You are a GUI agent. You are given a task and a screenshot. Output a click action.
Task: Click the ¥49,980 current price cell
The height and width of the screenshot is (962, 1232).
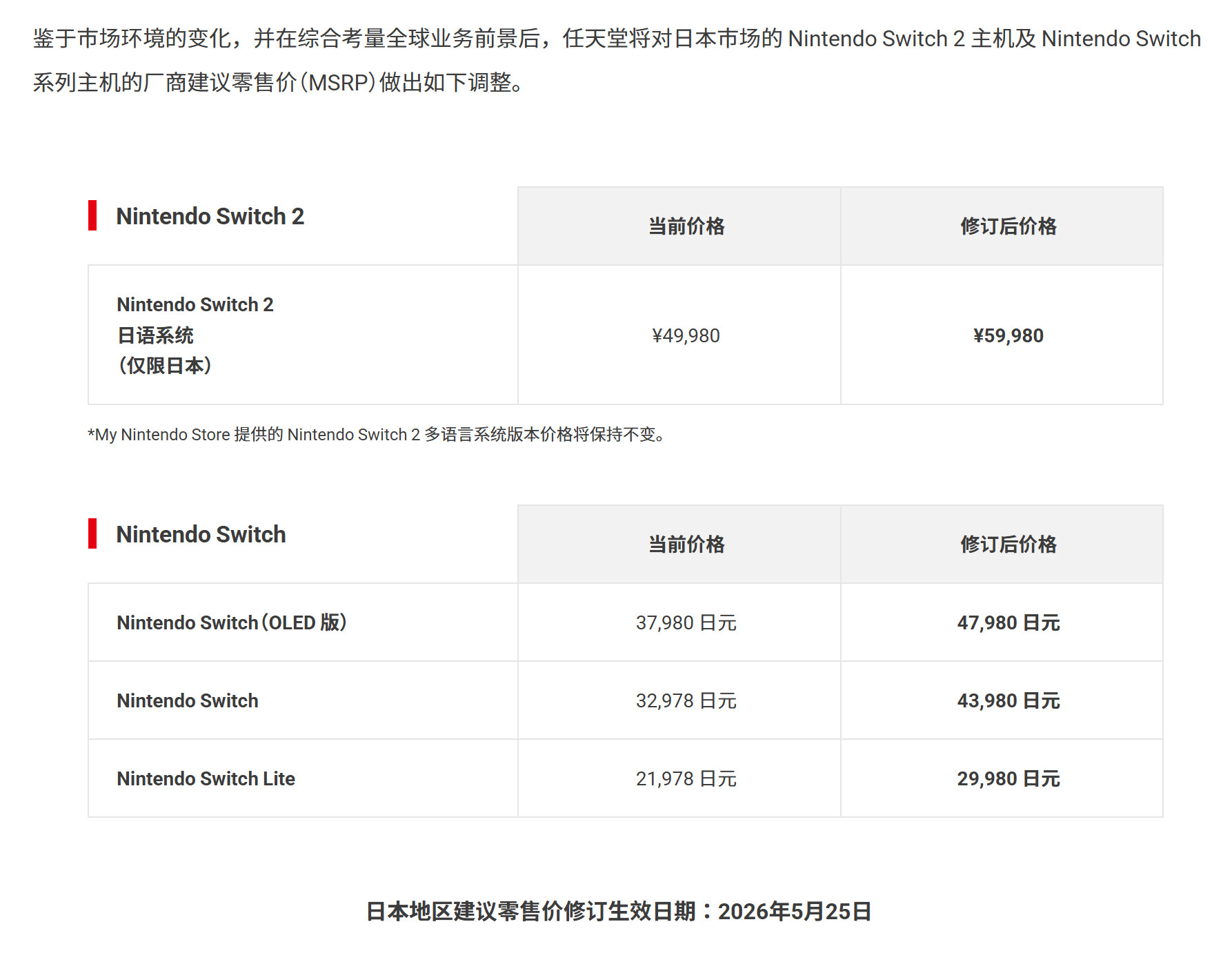tap(679, 335)
